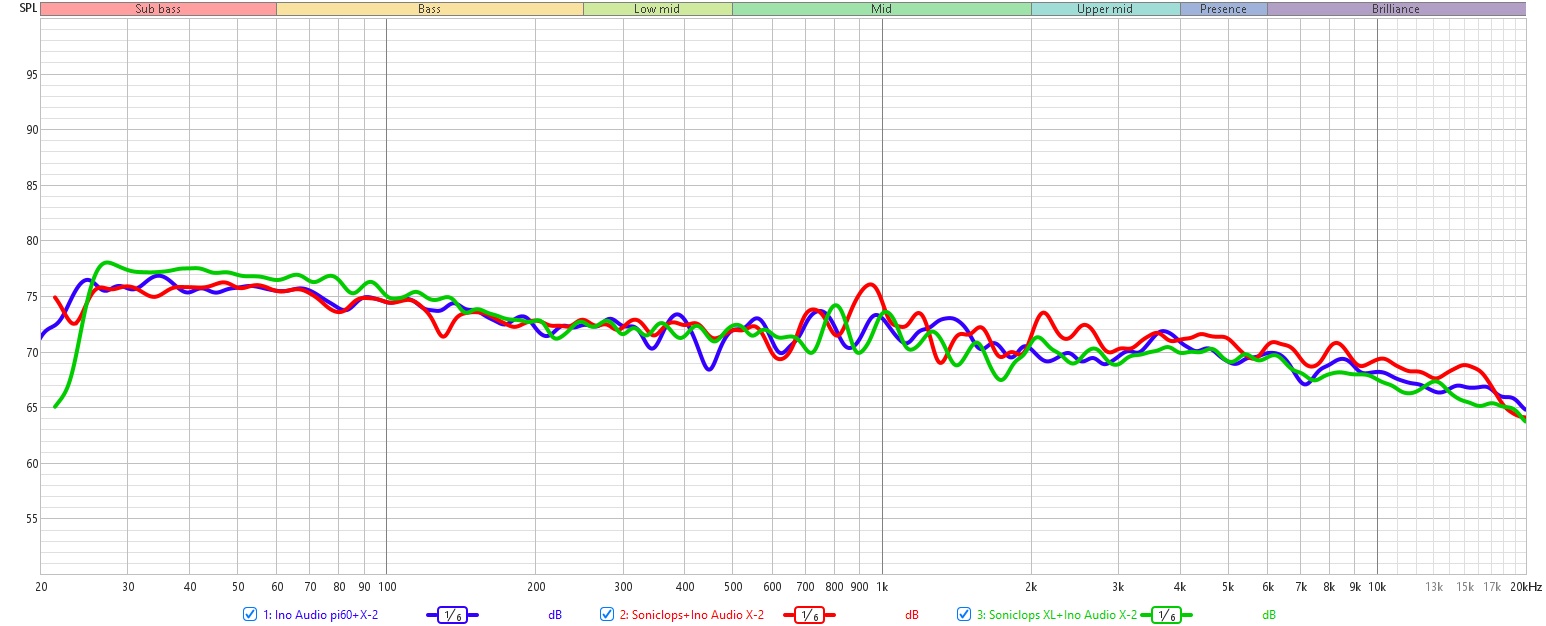
Task: Click the Brilliance band header
Action: click(1396, 9)
